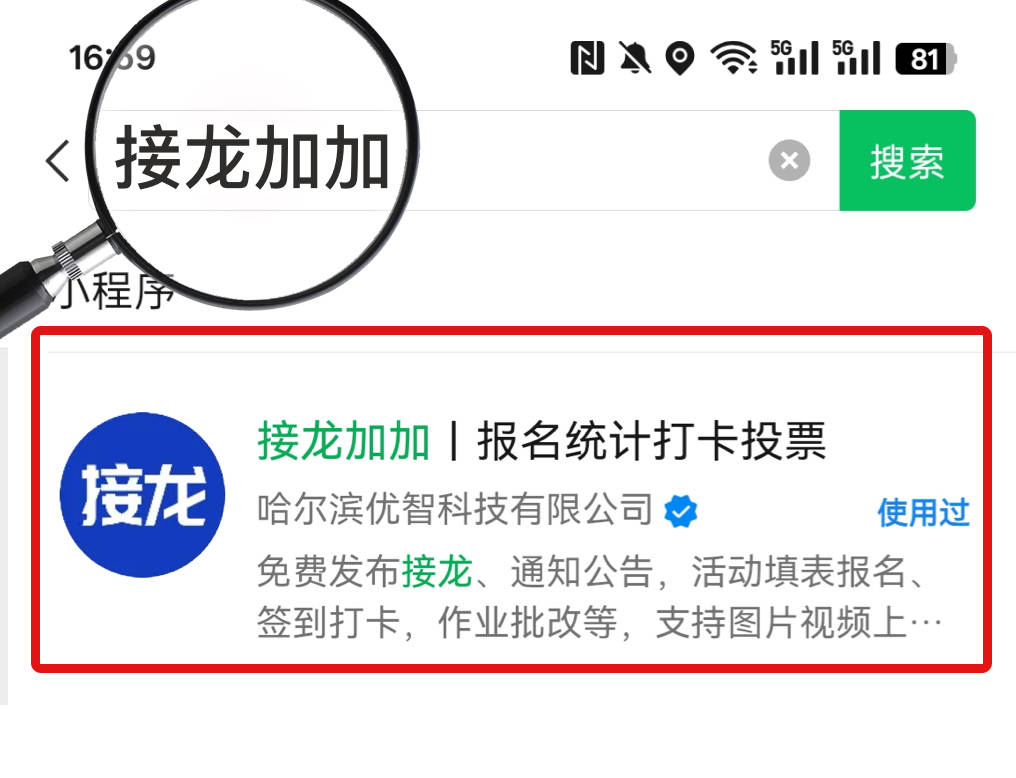Tap the status bar clock time

[x=112, y=58]
